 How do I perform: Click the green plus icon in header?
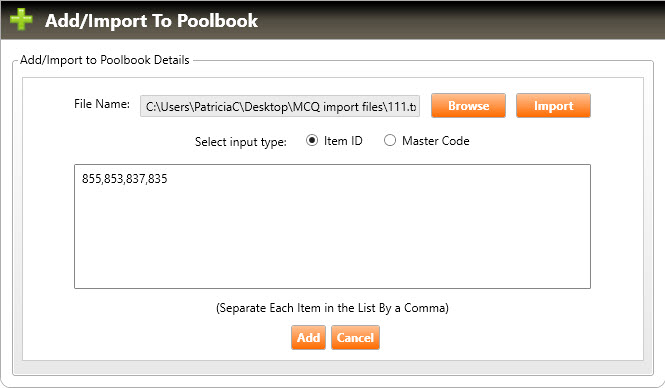(21, 20)
